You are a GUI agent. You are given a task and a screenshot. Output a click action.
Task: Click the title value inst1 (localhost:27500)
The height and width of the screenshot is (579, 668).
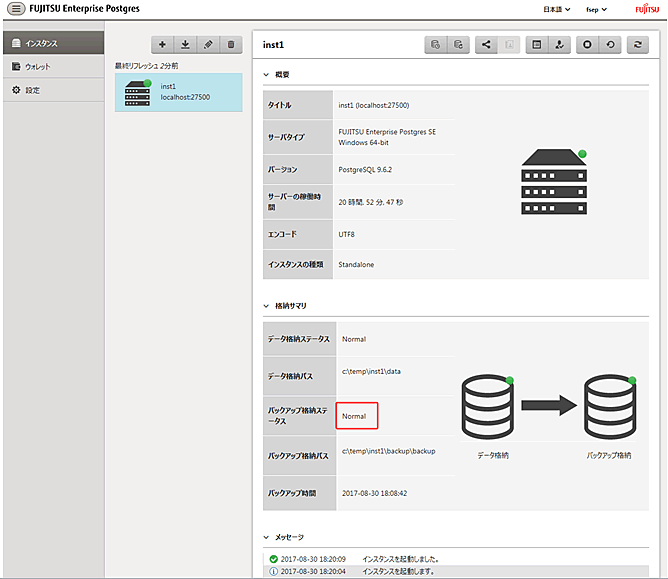(x=374, y=105)
